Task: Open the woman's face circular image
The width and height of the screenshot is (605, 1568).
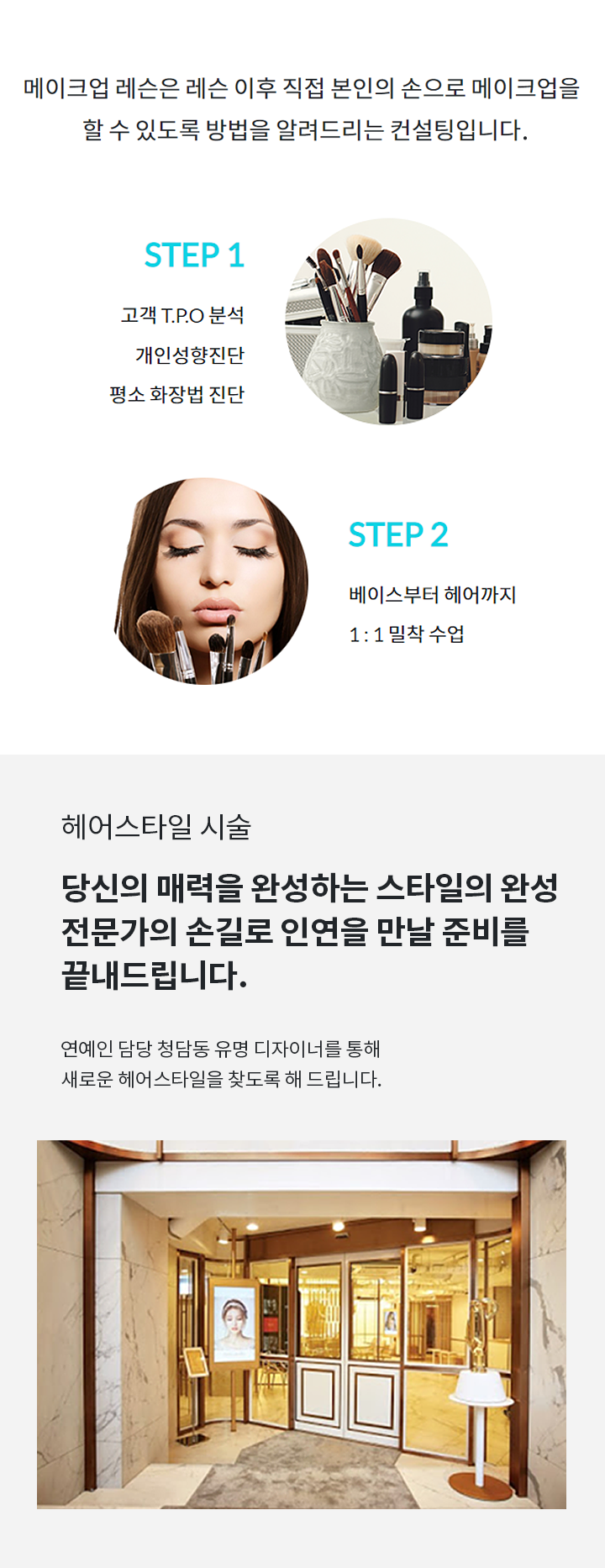Action: 211,581
